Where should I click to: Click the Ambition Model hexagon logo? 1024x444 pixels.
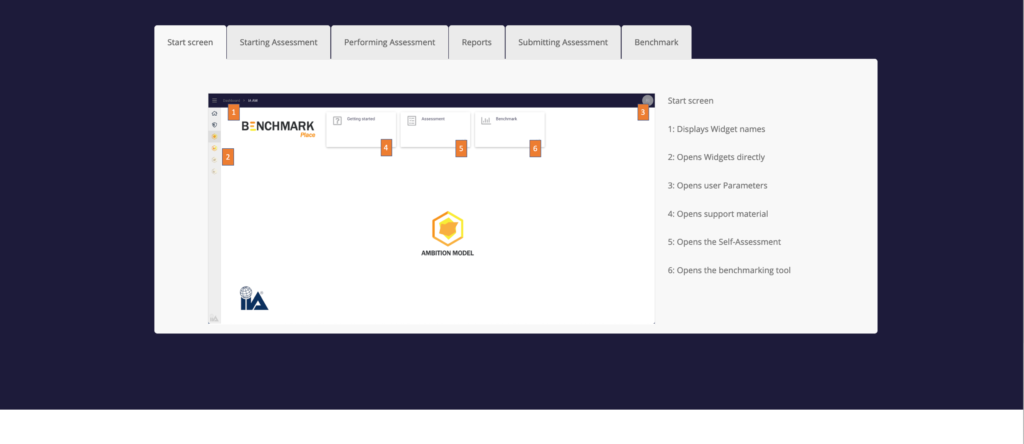pyautogui.click(x=447, y=229)
